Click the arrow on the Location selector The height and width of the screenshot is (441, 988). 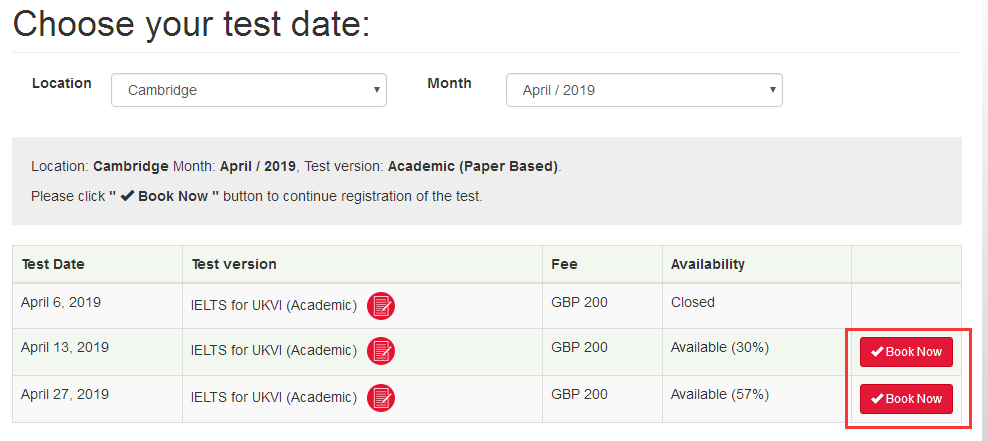pos(376,89)
